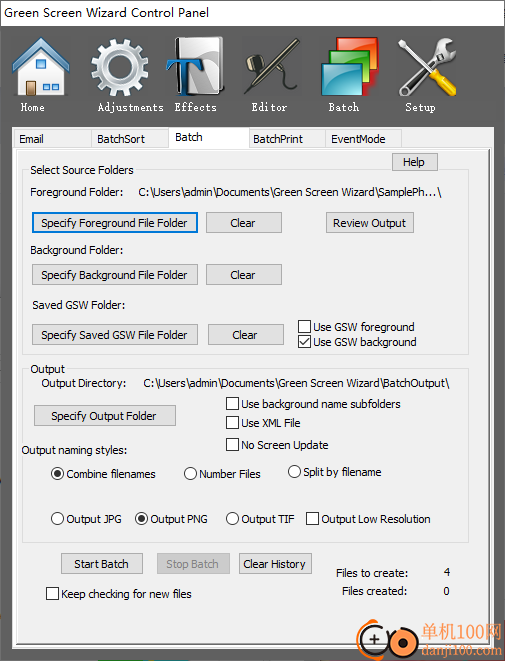Click Specify Saved GSW File Folder

coord(115,335)
